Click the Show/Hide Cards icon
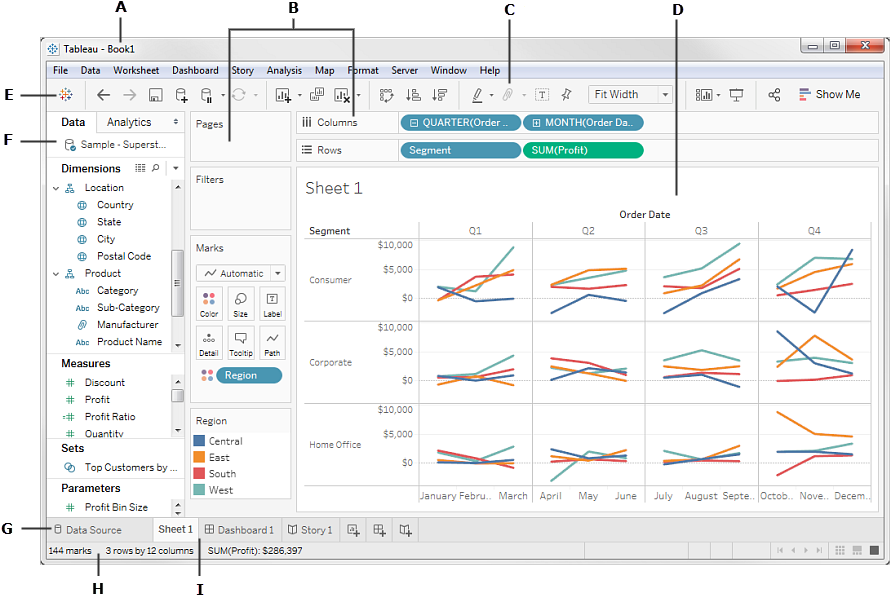Viewport: 890px width, 595px height. coord(704,95)
